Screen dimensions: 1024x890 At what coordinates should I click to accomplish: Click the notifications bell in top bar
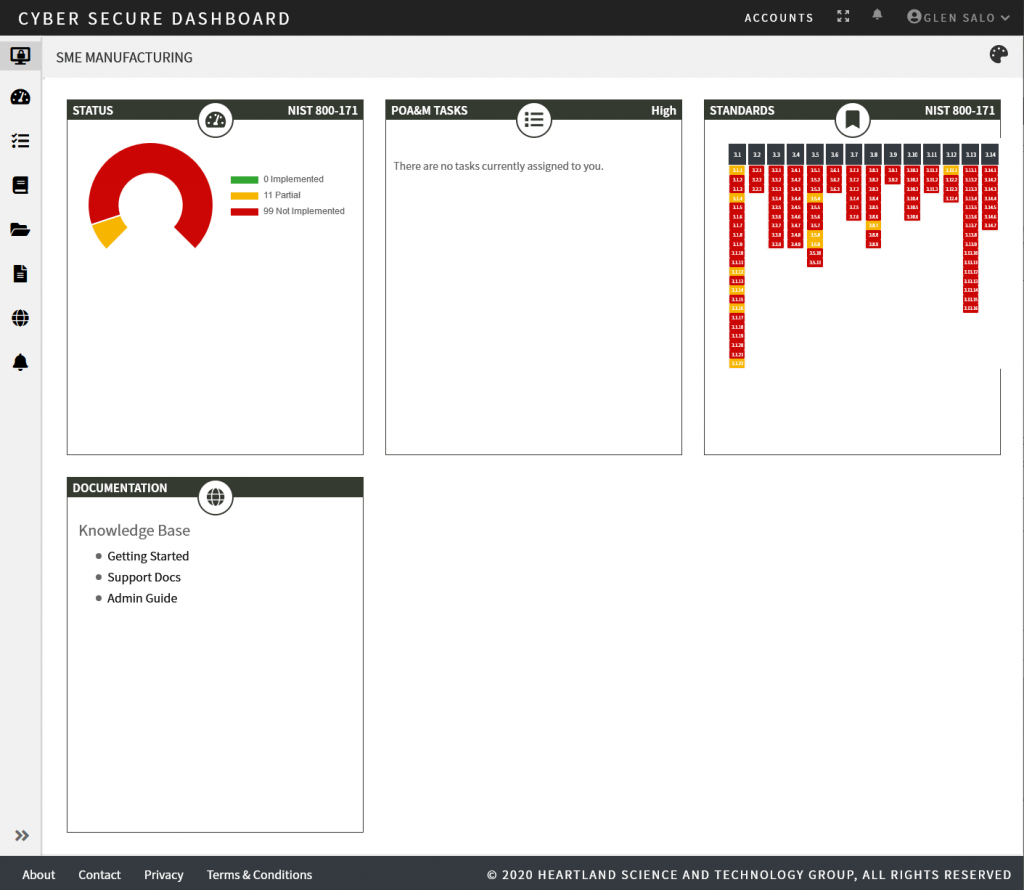pos(877,15)
